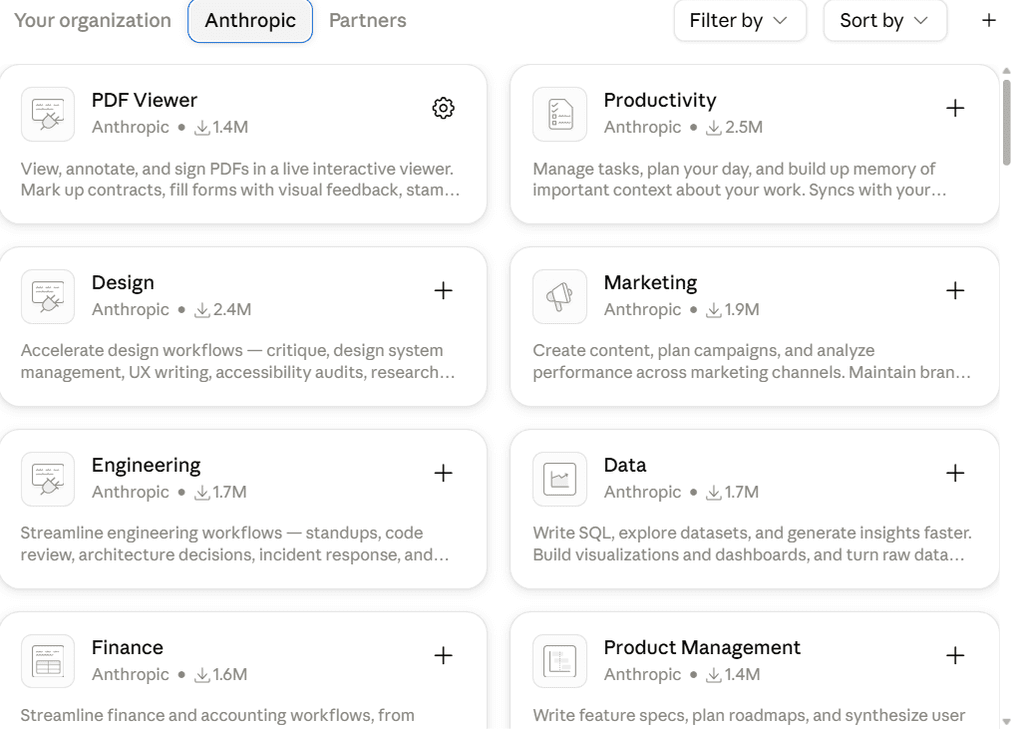This screenshot has width=1024, height=733.
Task: Select the Anthropic tab
Action: pyautogui.click(x=250, y=21)
